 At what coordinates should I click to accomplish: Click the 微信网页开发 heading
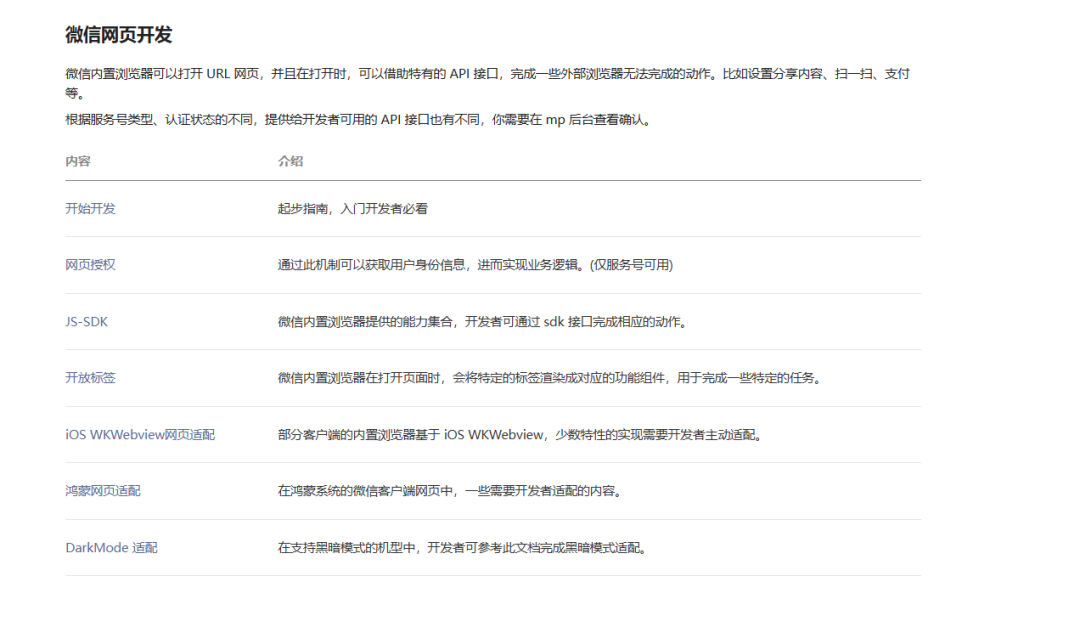tap(118, 35)
